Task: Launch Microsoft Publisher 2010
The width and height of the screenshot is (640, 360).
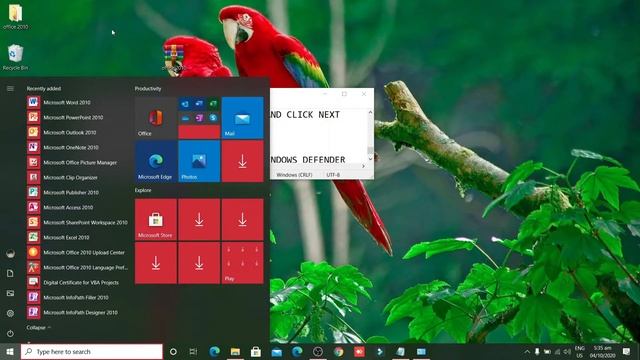Action: click(78, 192)
